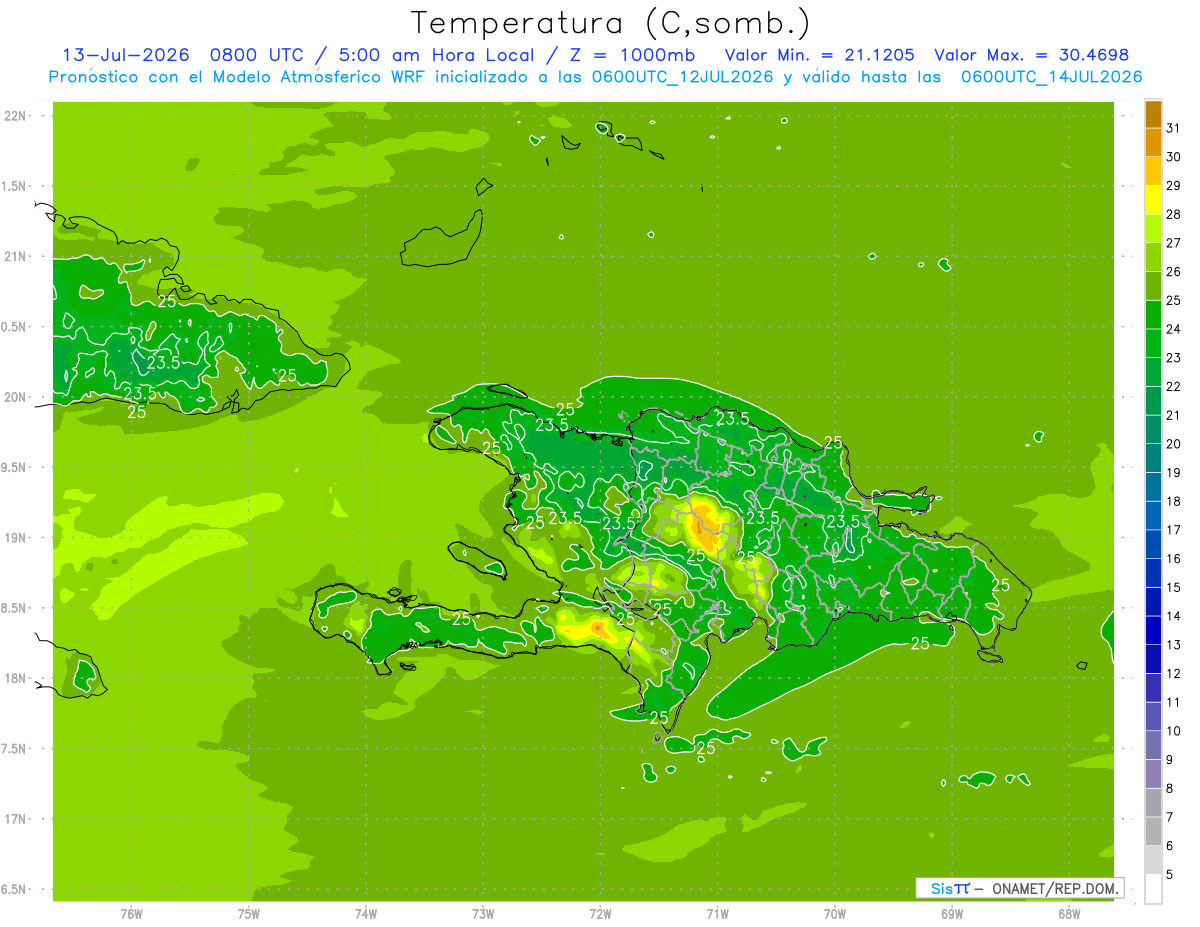Click the colorbar label "10"
Screen dimensions: 1200x927
(1173, 732)
